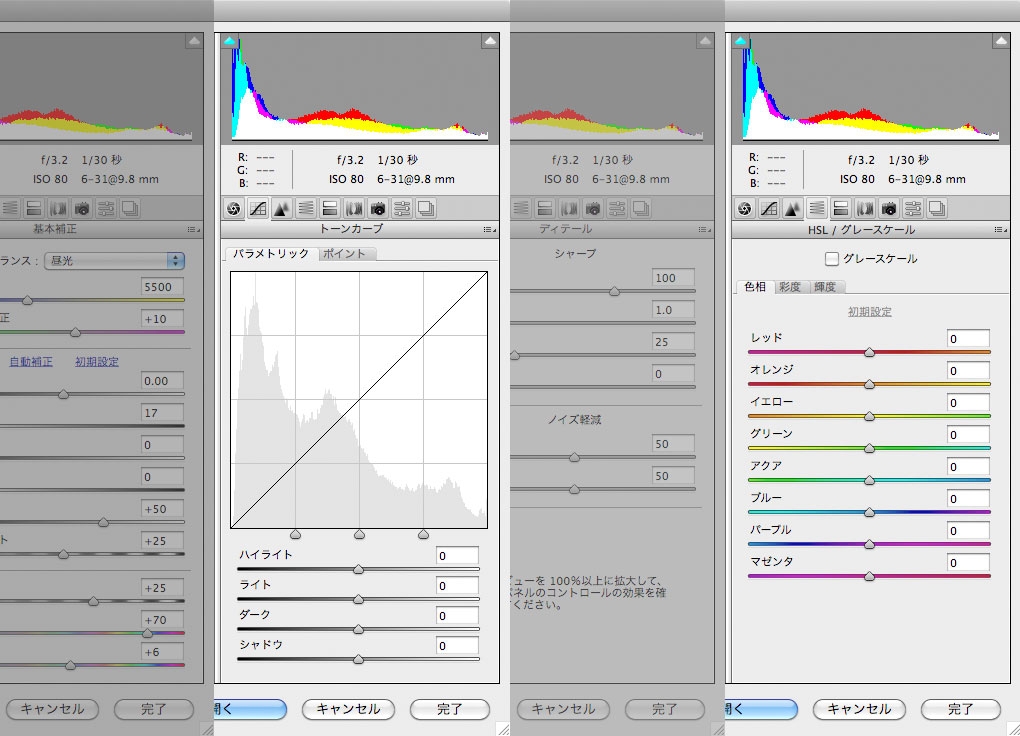The height and width of the screenshot is (736, 1020).
Task: Switch to Tone Curve icon in HSL panel
Action: (x=768, y=208)
